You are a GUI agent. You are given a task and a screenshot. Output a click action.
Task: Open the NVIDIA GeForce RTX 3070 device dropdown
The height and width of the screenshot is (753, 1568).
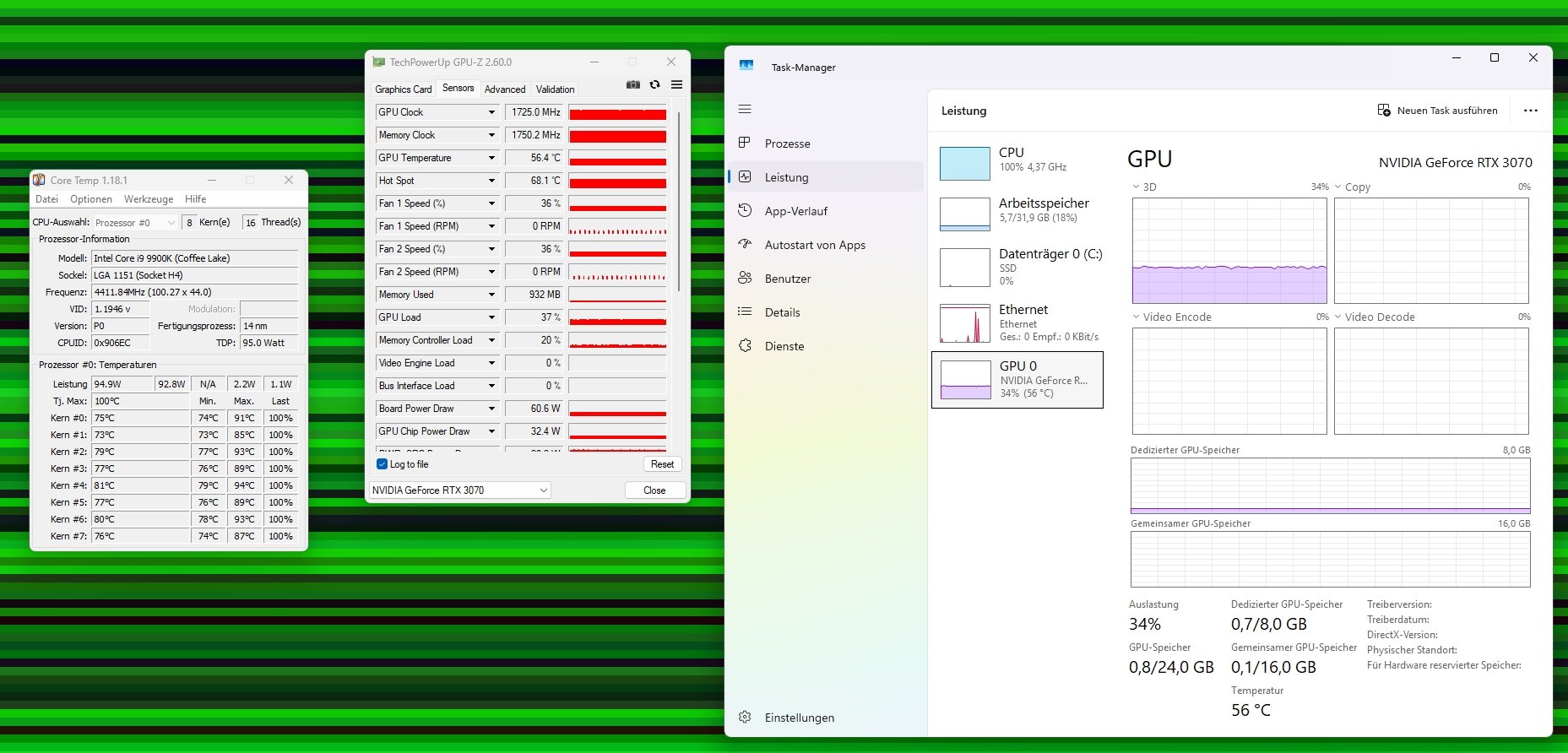(x=460, y=490)
